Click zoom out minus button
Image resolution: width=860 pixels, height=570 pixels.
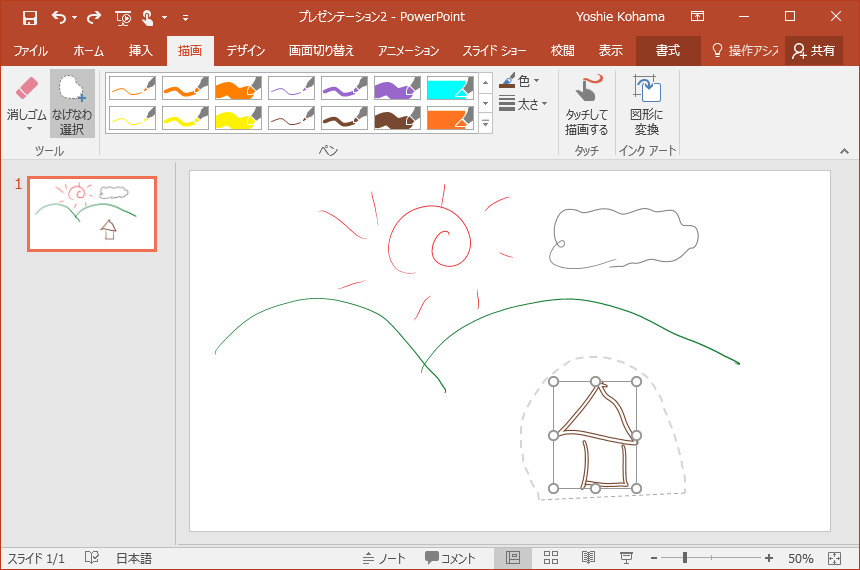654,558
